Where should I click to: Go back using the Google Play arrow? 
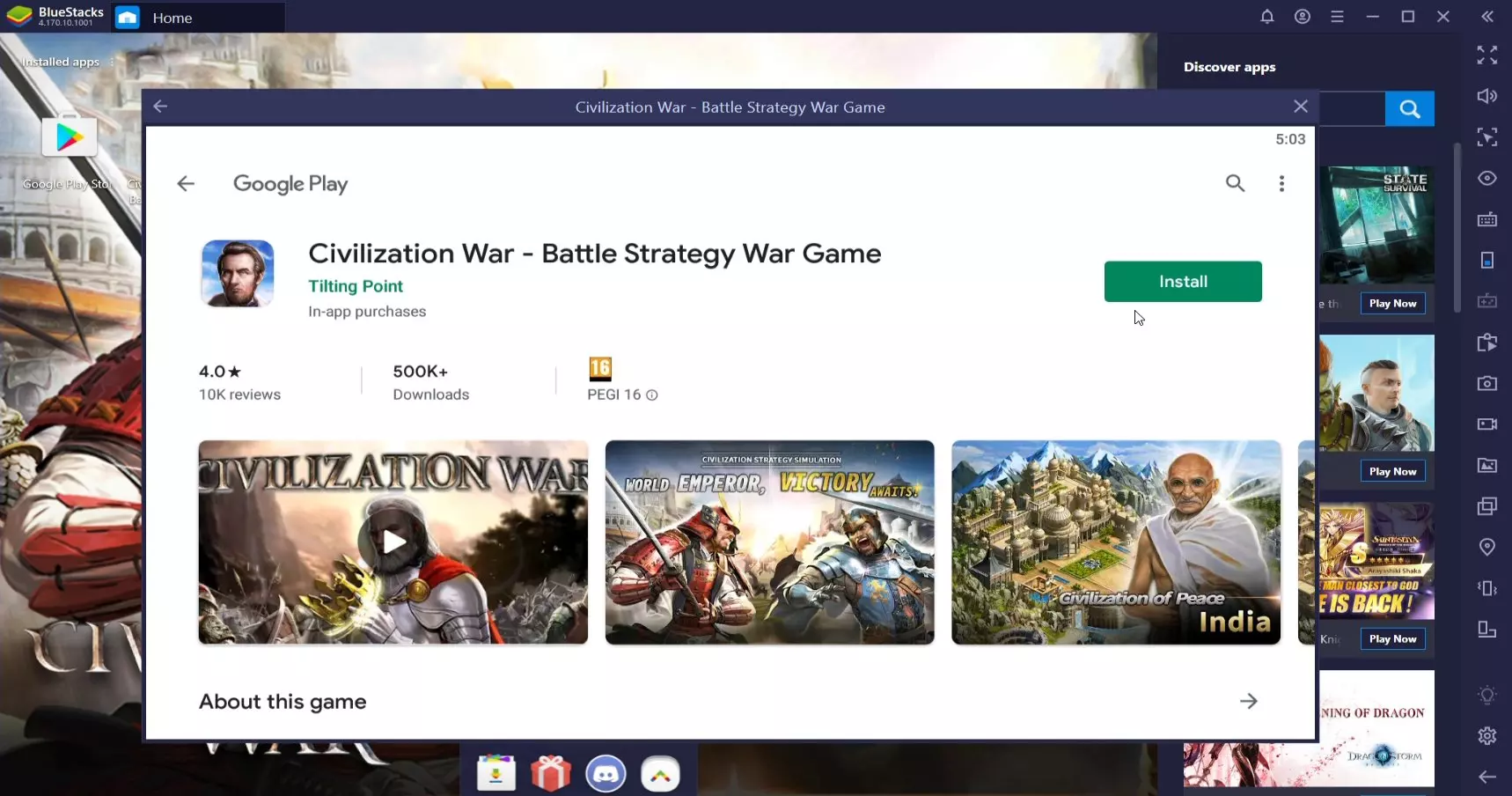(x=186, y=183)
